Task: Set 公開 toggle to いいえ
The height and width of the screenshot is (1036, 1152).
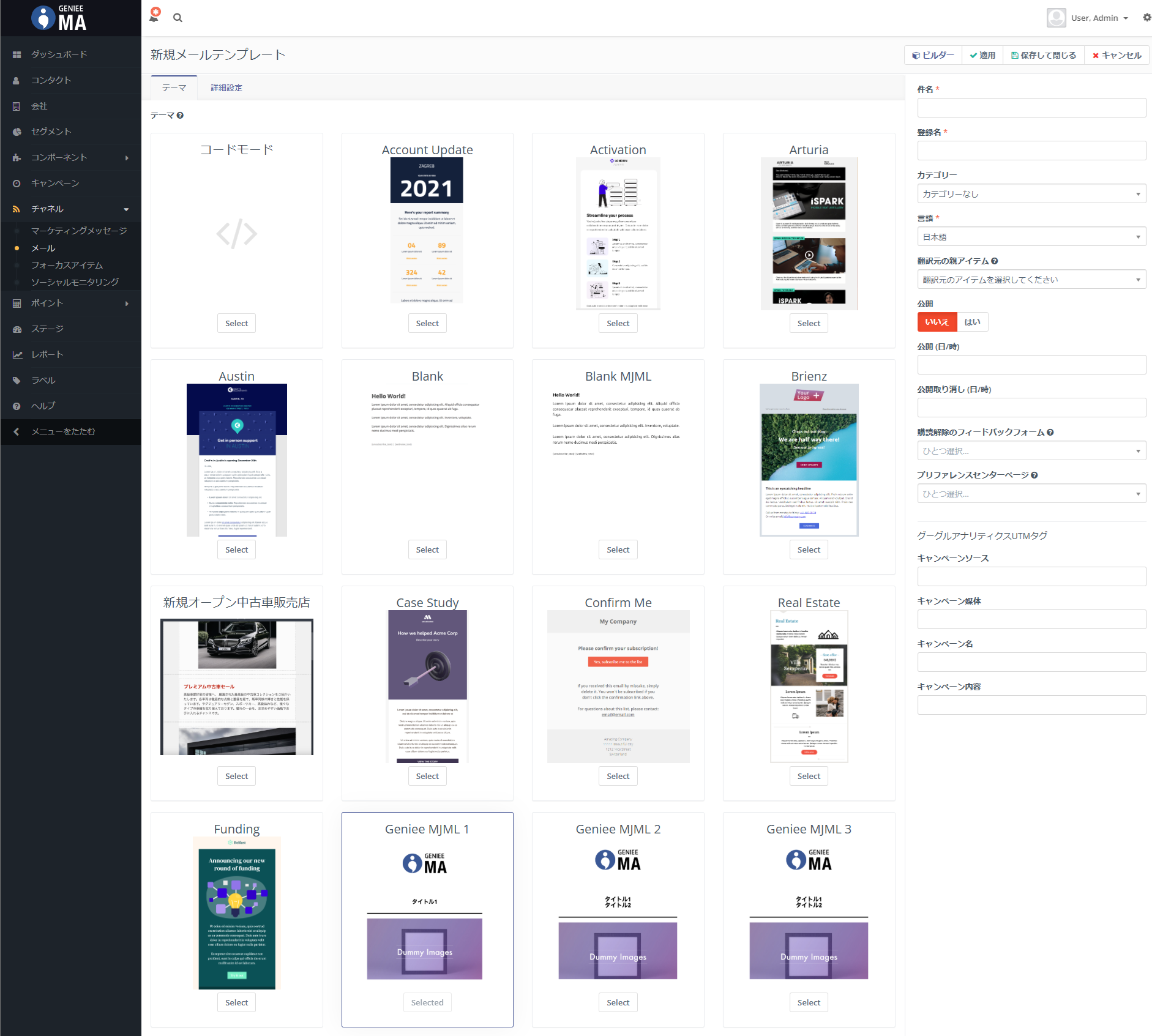Action: (x=937, y=322)
